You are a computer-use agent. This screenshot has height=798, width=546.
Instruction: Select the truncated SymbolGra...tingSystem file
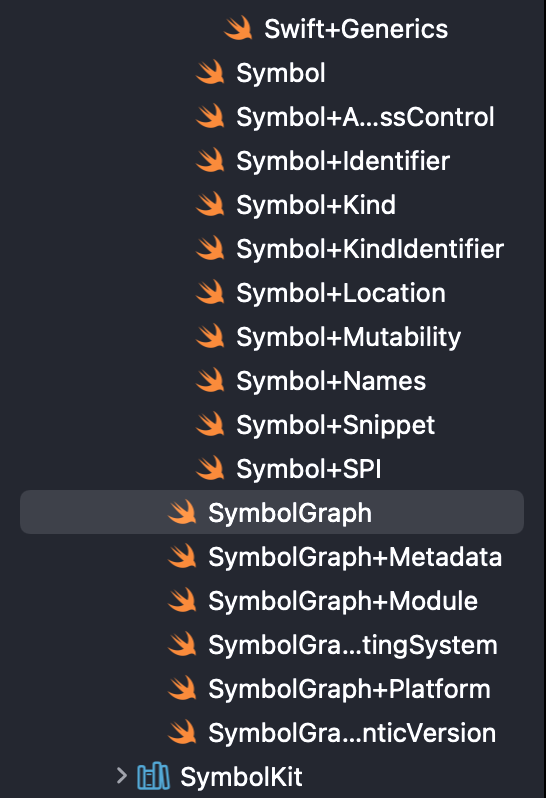point(353,645)
